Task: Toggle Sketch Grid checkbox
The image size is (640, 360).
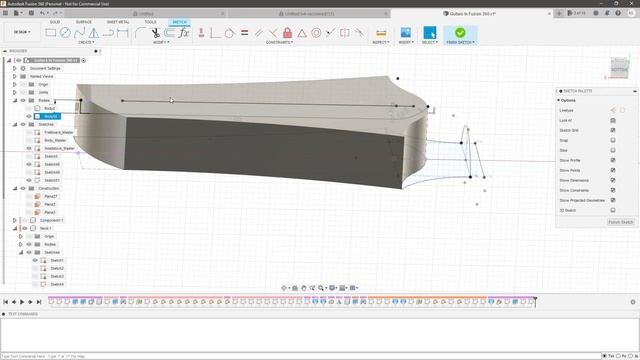Action: tap(613, 130)
